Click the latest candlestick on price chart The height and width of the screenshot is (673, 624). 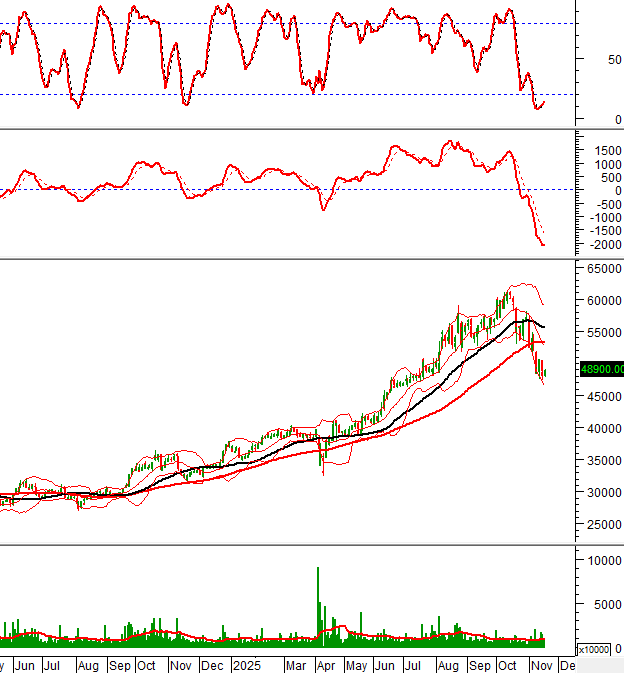[544, 373]
